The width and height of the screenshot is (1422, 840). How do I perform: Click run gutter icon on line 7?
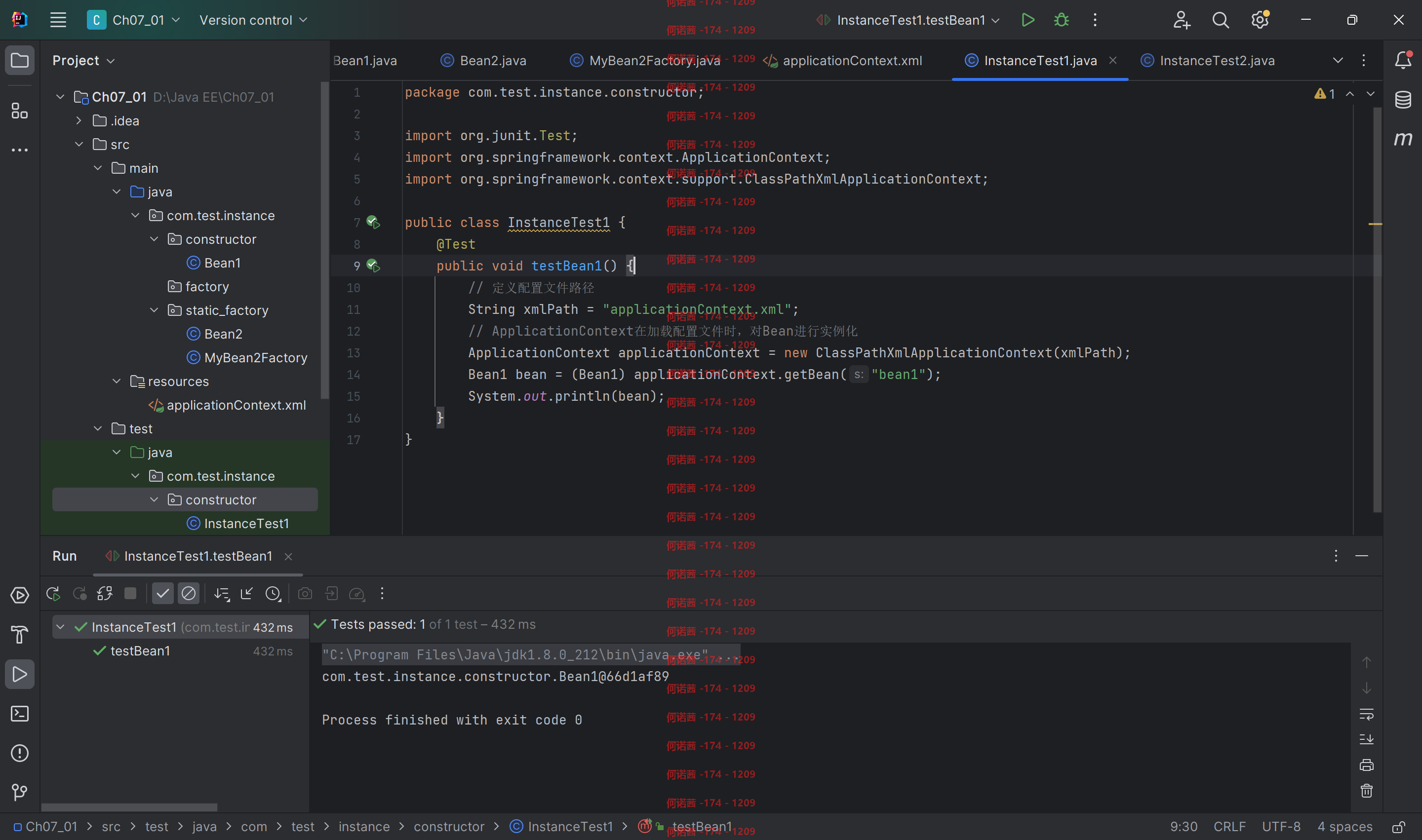click(x=373, y=222)
